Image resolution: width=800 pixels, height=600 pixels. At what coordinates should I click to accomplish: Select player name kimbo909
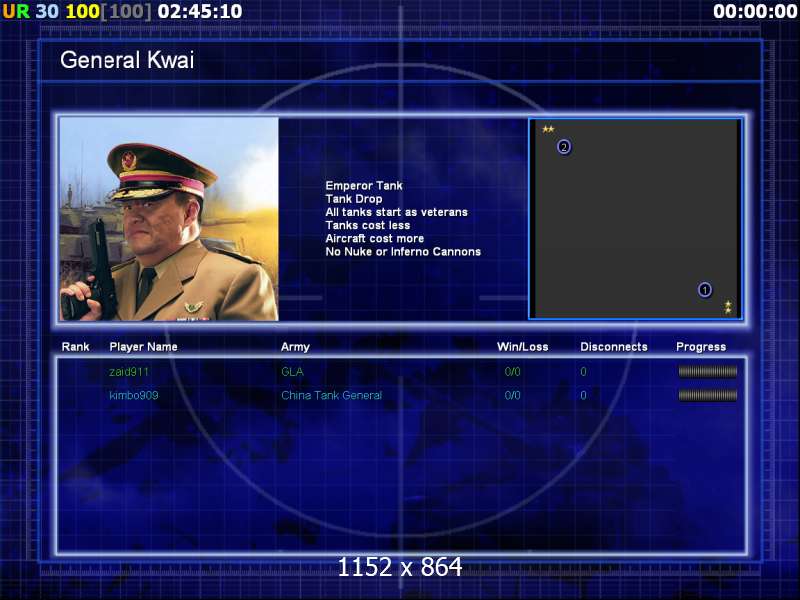coord(134,395)
